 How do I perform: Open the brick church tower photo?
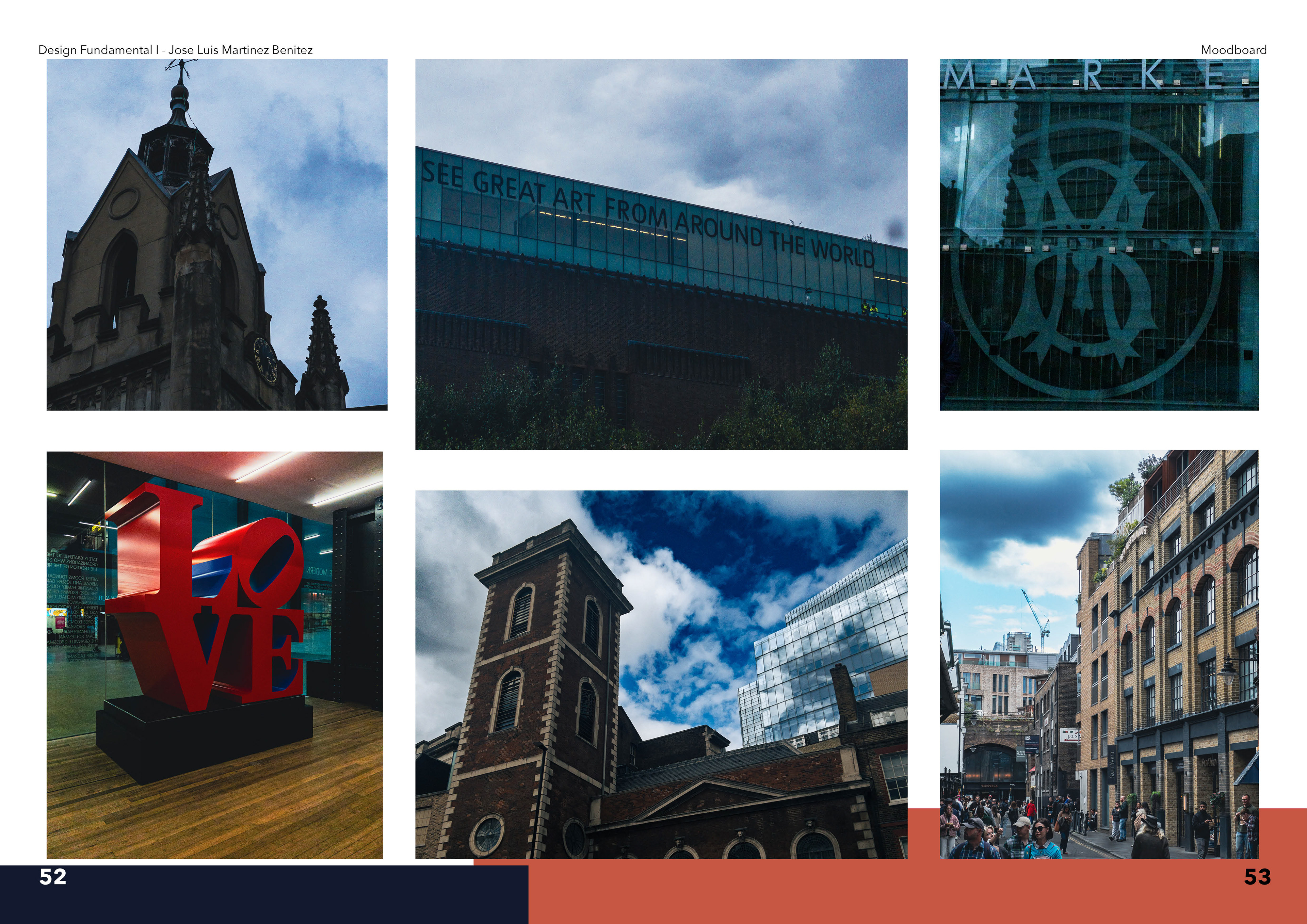point(661,675)
